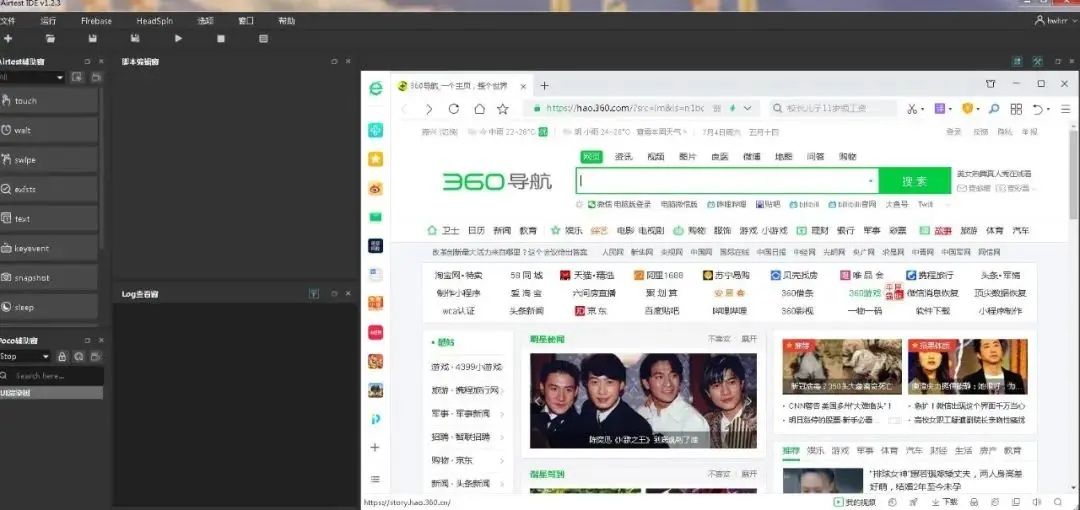Bookmark the page with the star icon
Viewport: 1080px width, 510px height.
pyautogui.click(x=503, y=109)
